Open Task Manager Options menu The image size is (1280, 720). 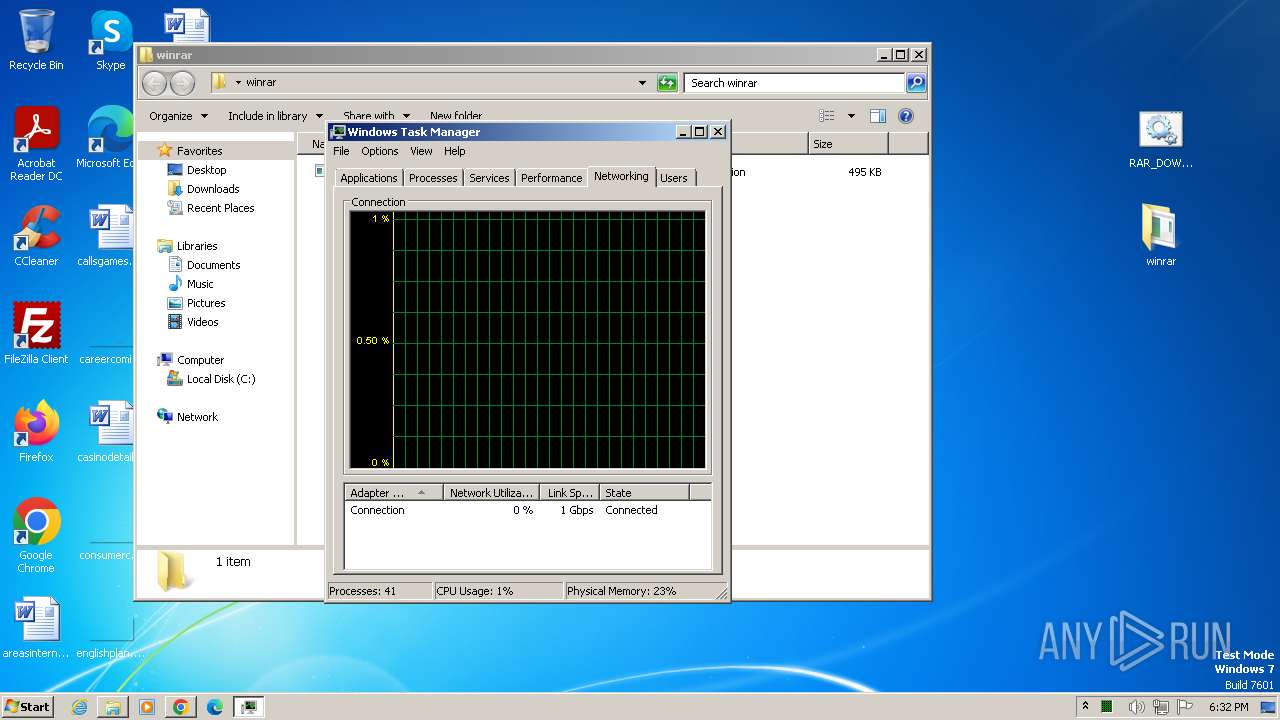380,151
